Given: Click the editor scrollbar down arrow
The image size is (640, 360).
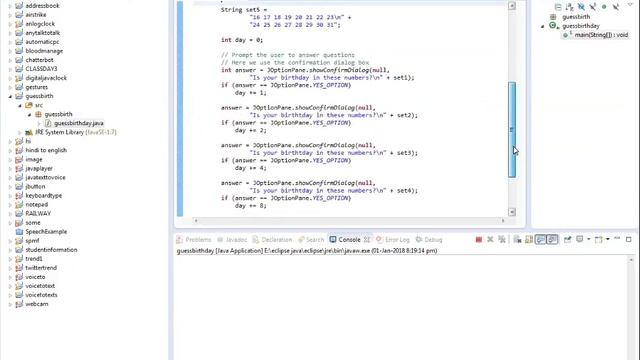Looking at the screenshot, I should tap(512, 212).
